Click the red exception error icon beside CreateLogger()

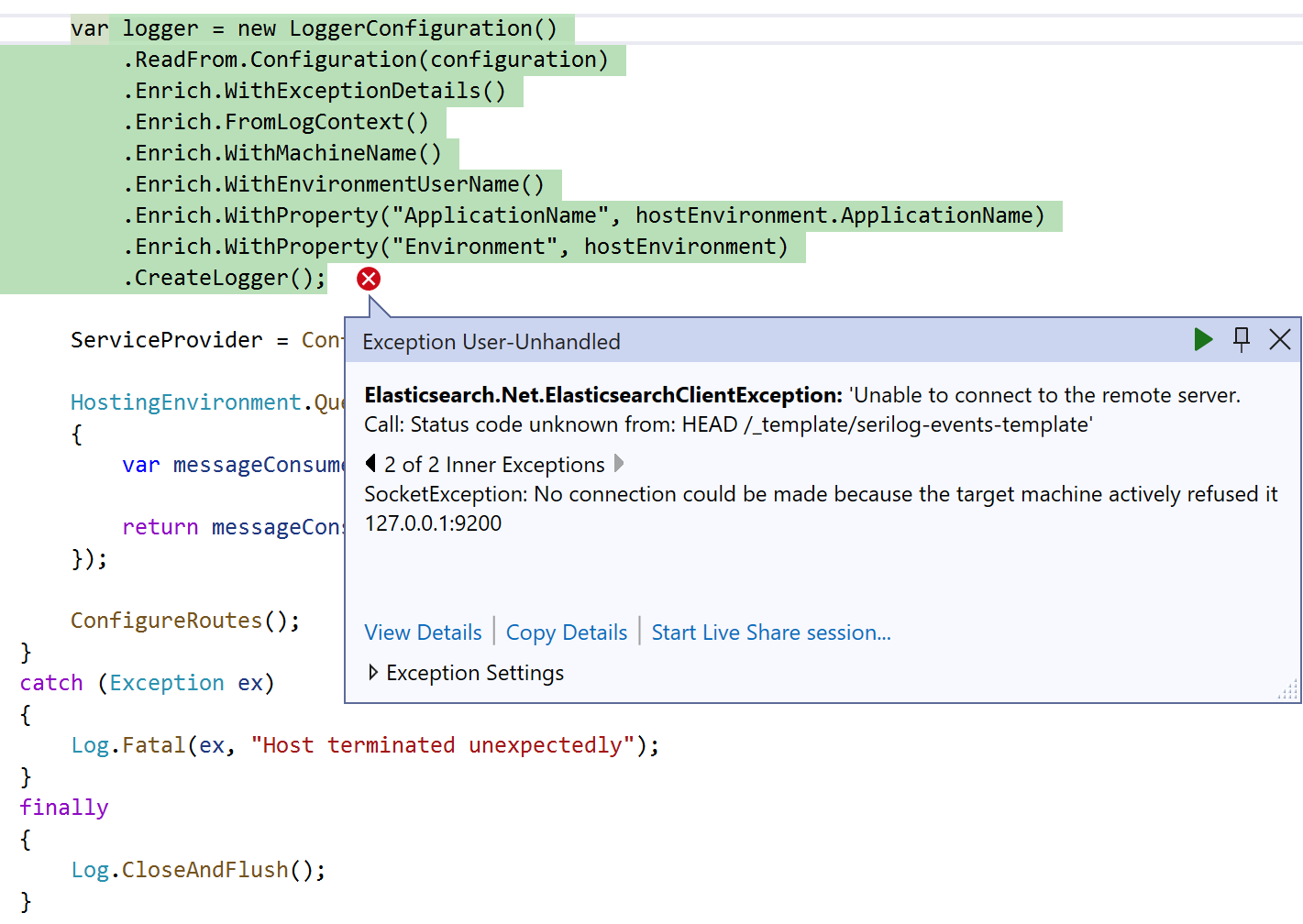(368, 279)
